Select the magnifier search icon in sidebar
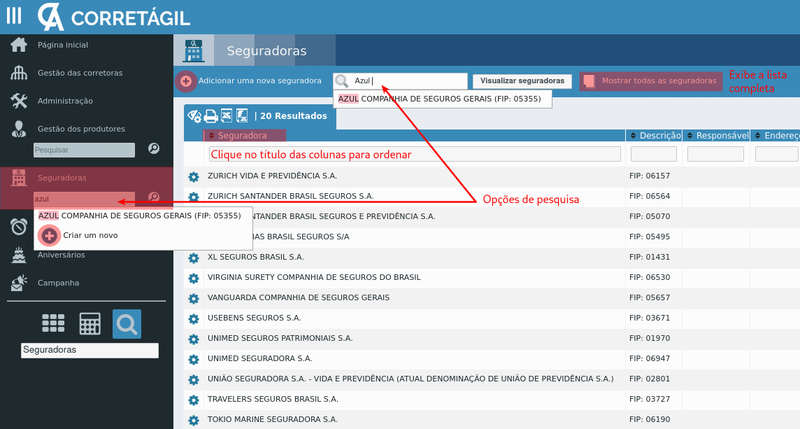Screen dimensions: 800x429 127,324
